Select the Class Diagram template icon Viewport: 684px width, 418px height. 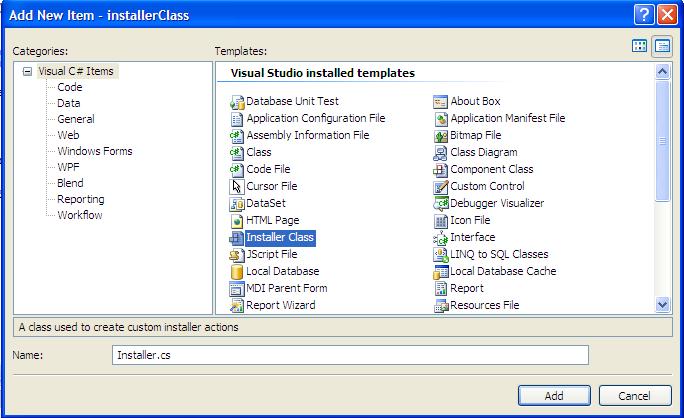(x=441, y=153)
